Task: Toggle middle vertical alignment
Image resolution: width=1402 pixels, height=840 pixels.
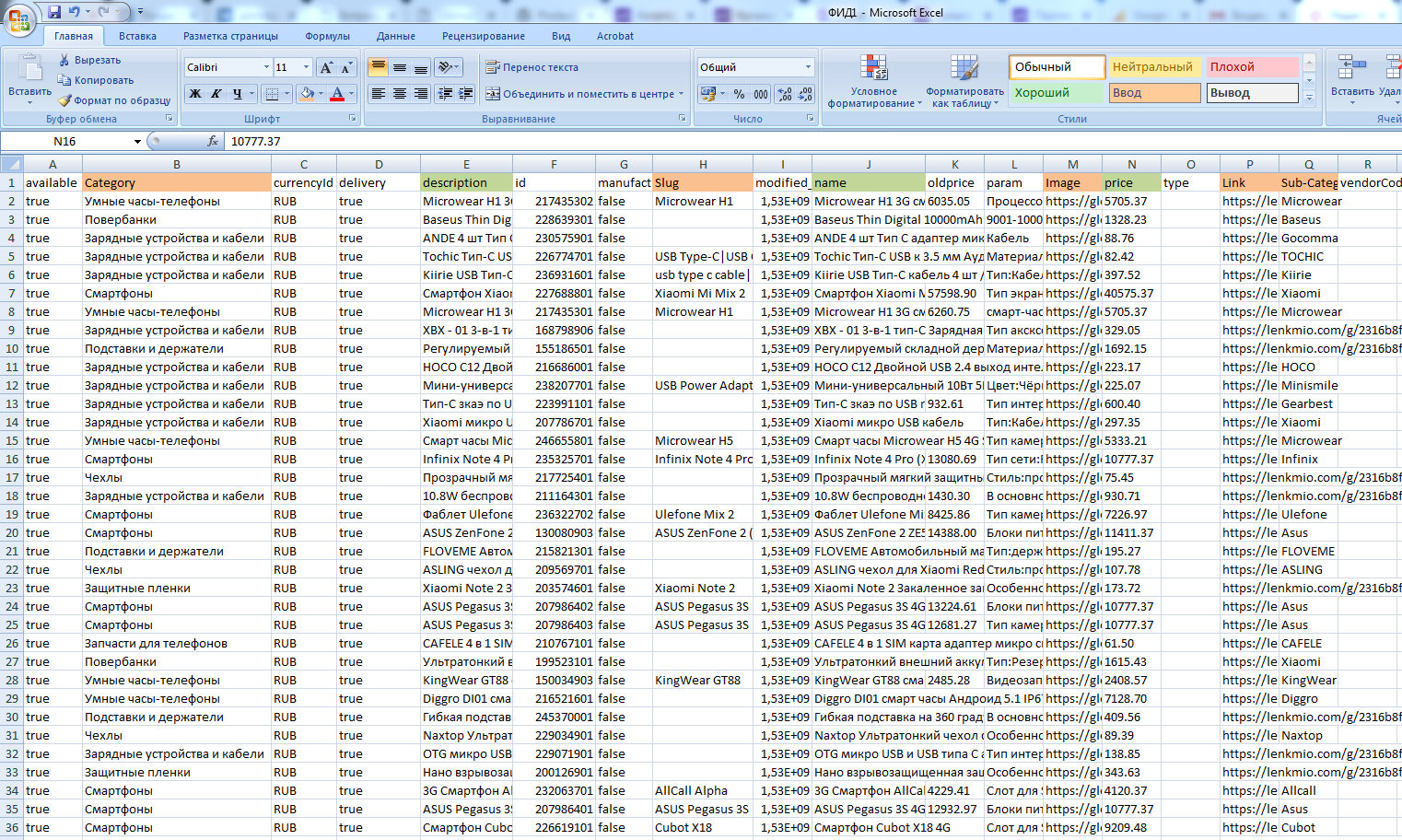Action: coord(399,67)
